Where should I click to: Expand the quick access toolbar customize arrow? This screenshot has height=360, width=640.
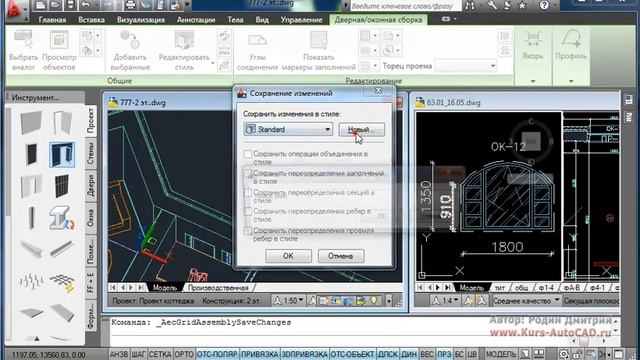click(x=188, y=5)
